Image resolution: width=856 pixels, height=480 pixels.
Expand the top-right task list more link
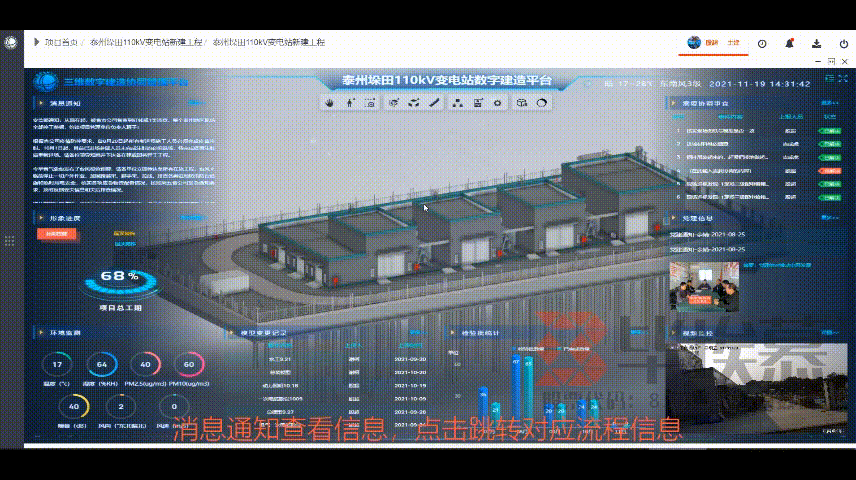click(825, 103)
